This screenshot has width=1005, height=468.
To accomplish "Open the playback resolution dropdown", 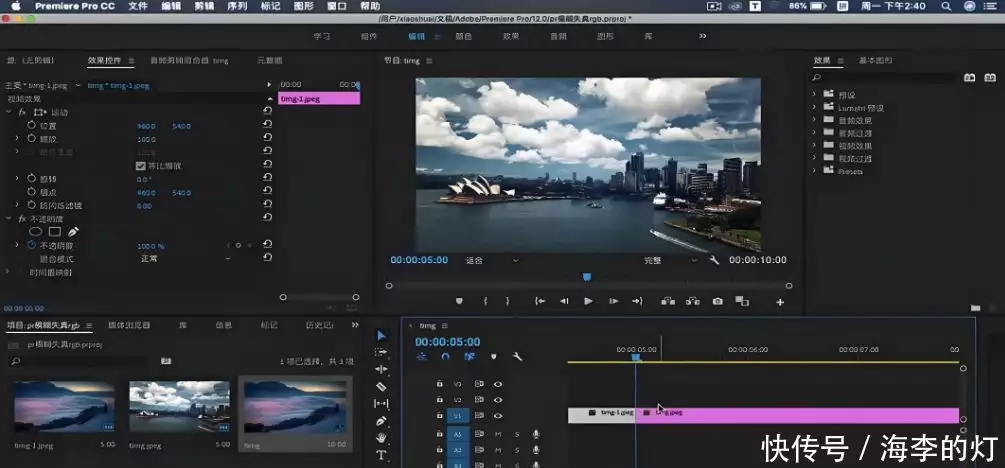I will tap(670, 260).
